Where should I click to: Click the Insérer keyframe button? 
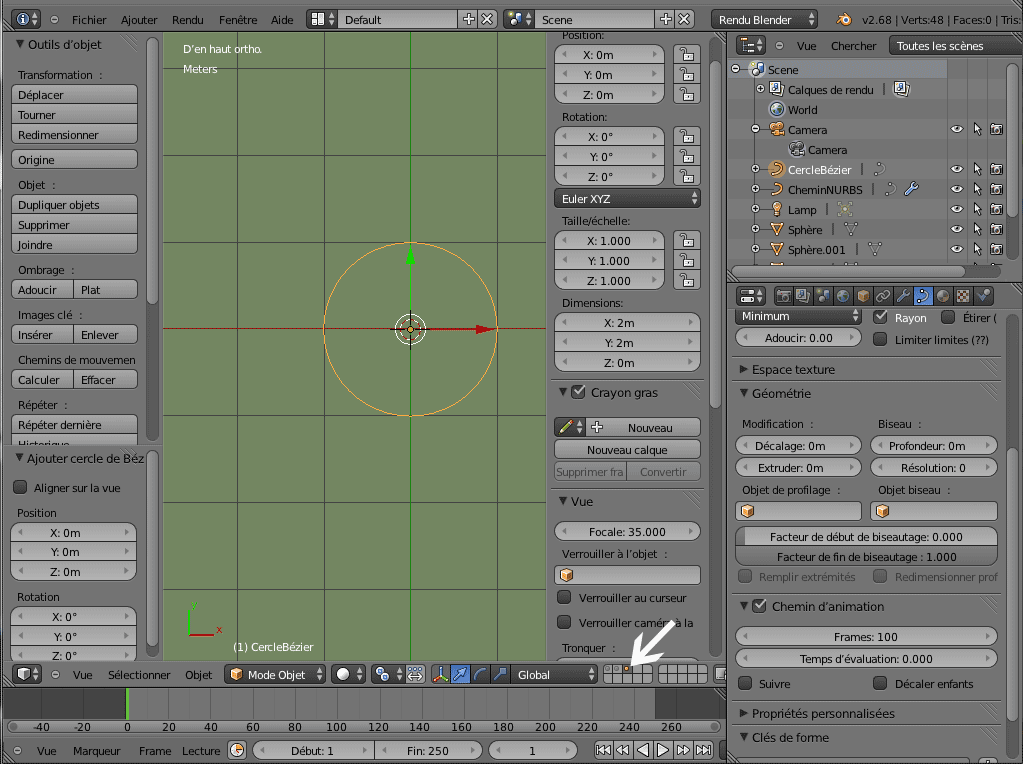(42, 335)
